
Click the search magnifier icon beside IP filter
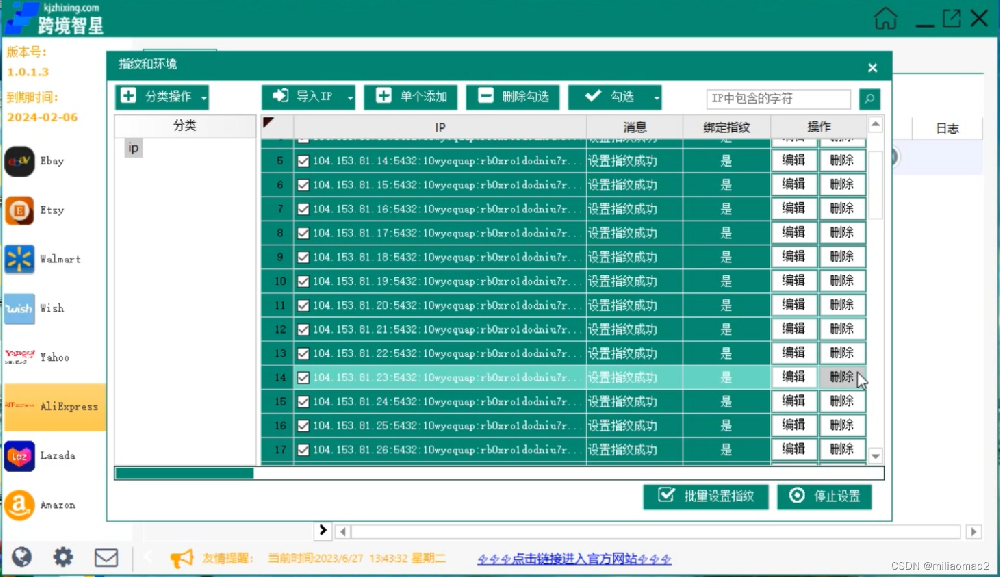click(870, 98)
